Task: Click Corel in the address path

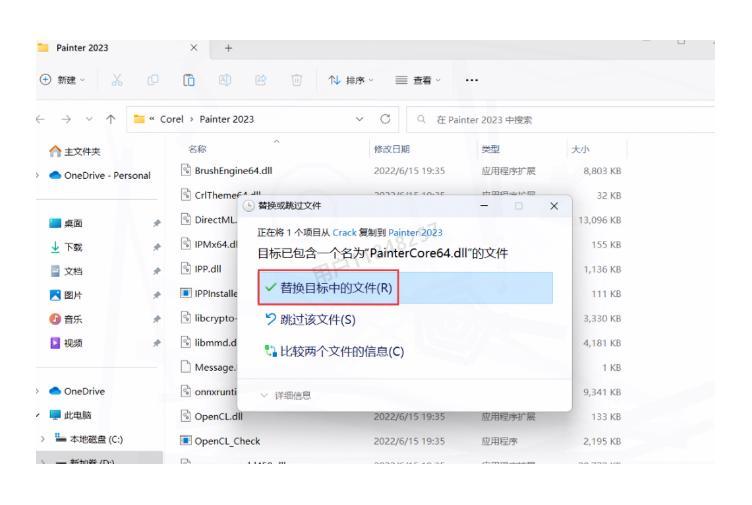Action: click(x=172, y=119)
